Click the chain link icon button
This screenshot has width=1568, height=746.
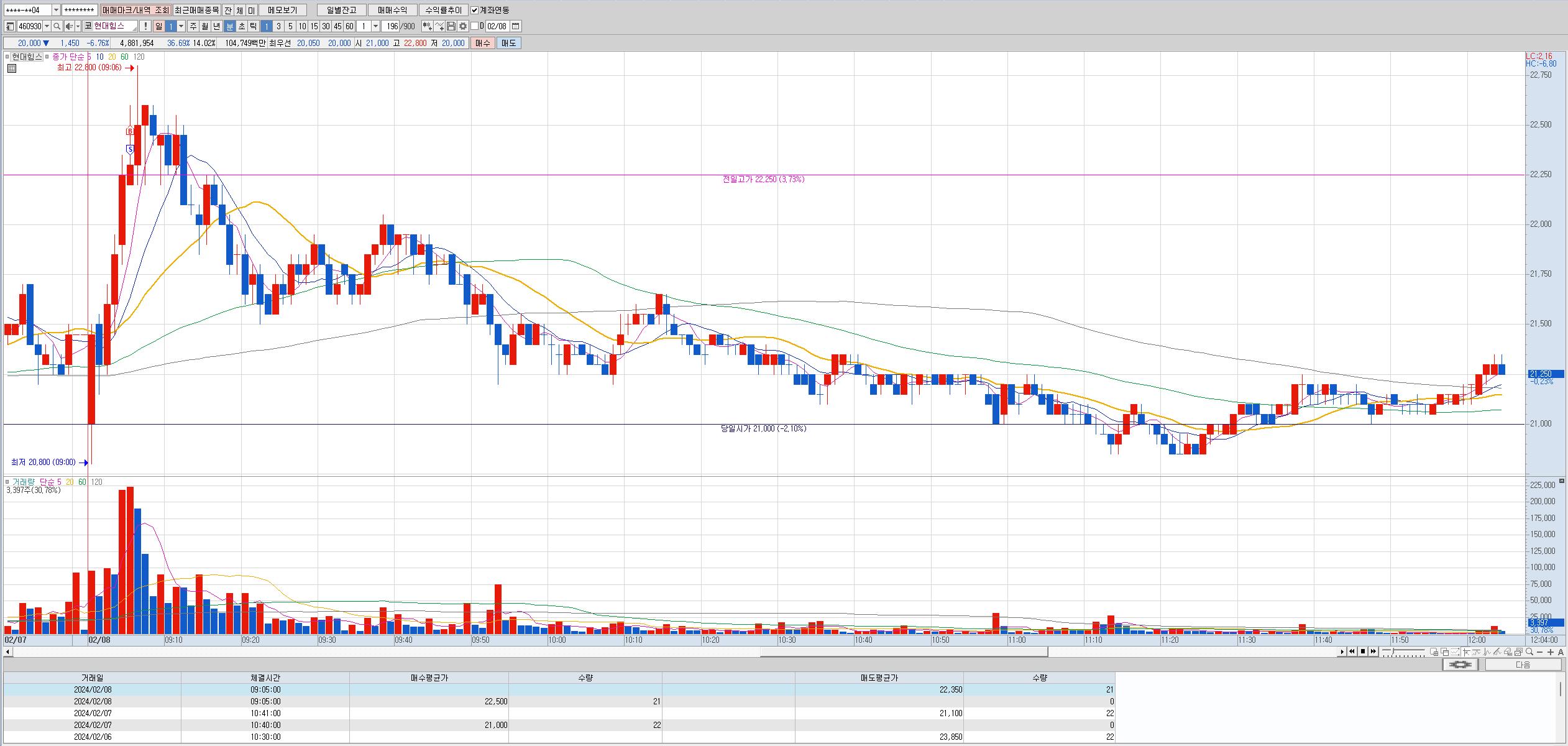tap(1461, 665)
